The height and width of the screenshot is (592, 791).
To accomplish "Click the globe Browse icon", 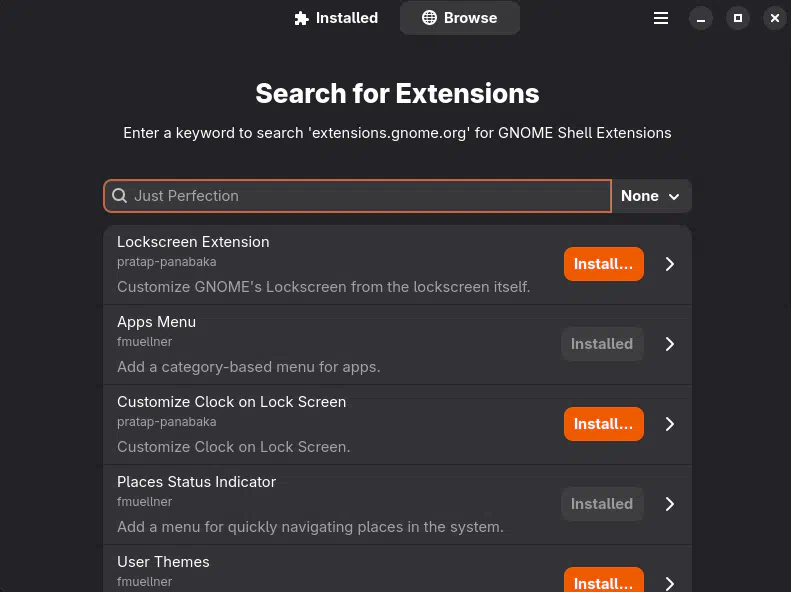I will point(429,18).
